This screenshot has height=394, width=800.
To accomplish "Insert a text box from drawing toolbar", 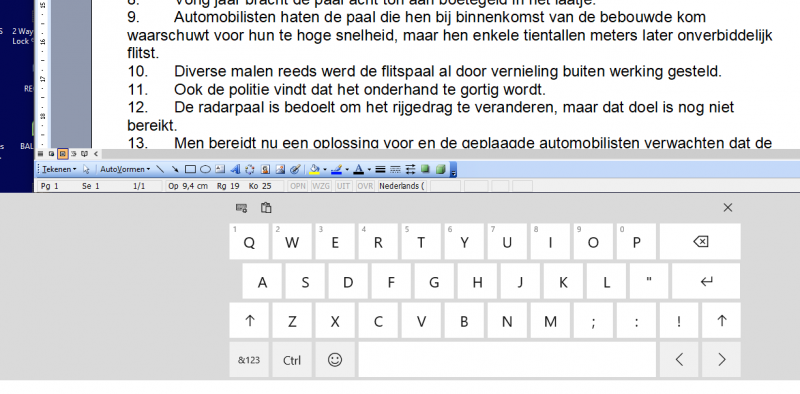I will click(x=220, y=169).
